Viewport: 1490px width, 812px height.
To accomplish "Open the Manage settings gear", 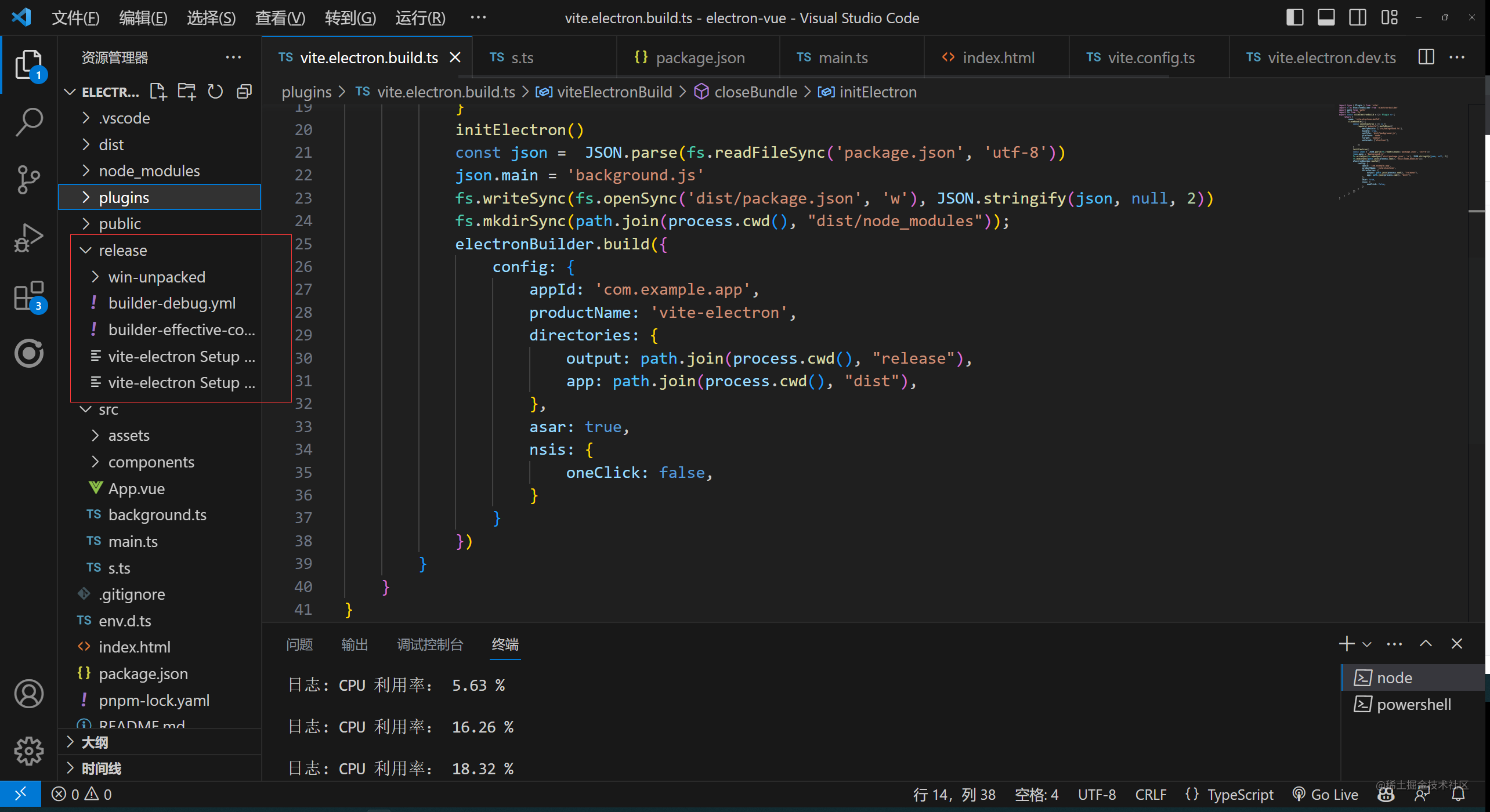I will (28, 752).
